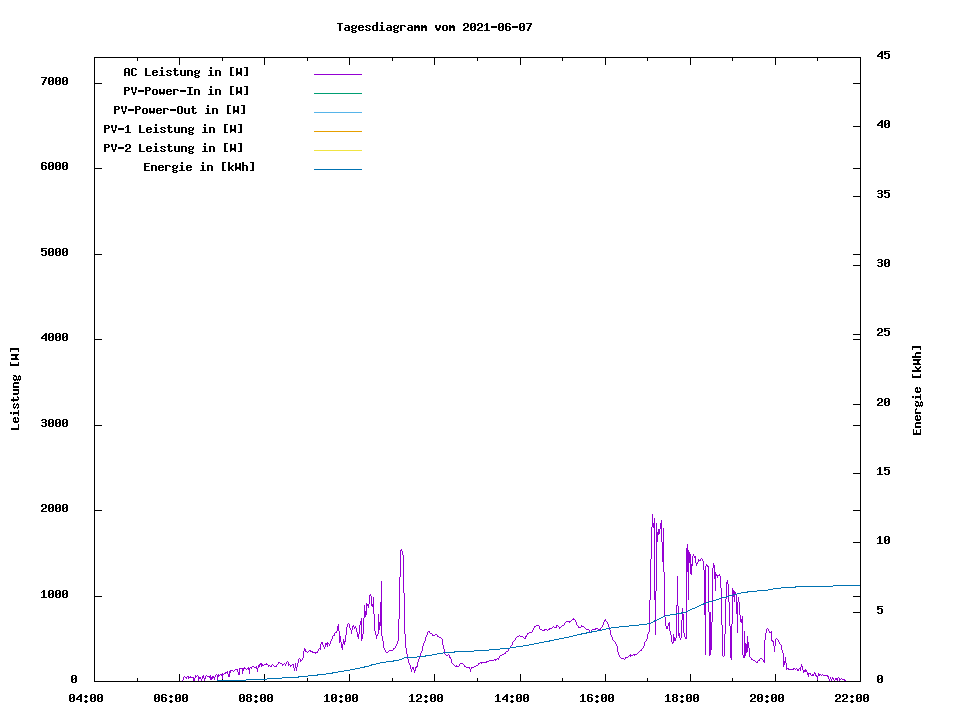Click the 7000 value on the power axis
This screenshot has height=720, width=960.
[x=54, y=81]
